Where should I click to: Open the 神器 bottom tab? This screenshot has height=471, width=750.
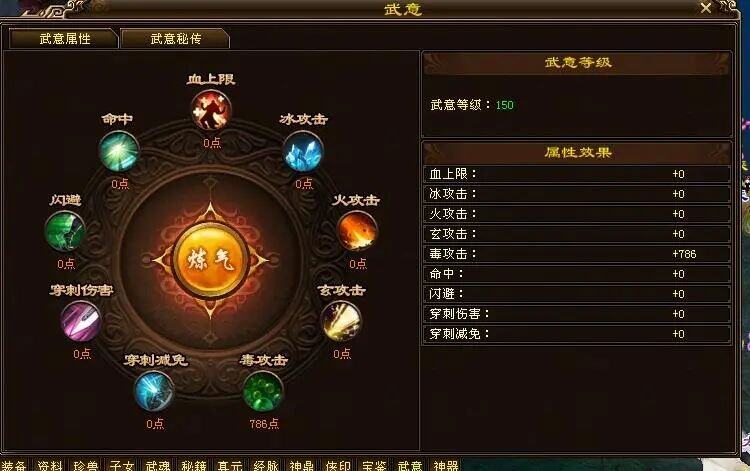click(446, 465)
